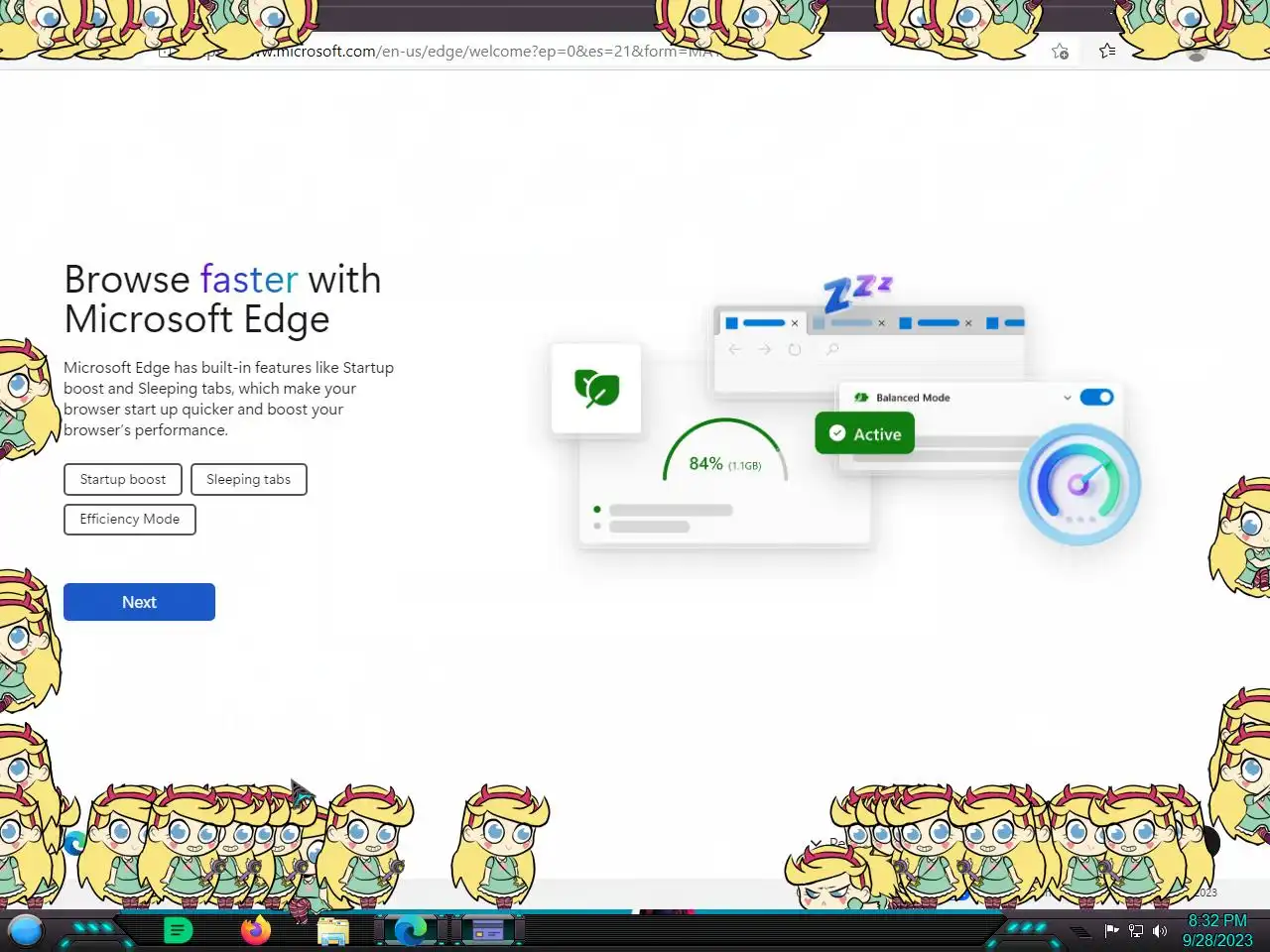The image size is (1270, 952).
Task: Select the Efficiency Mode feature button
Action: point(130,519)
